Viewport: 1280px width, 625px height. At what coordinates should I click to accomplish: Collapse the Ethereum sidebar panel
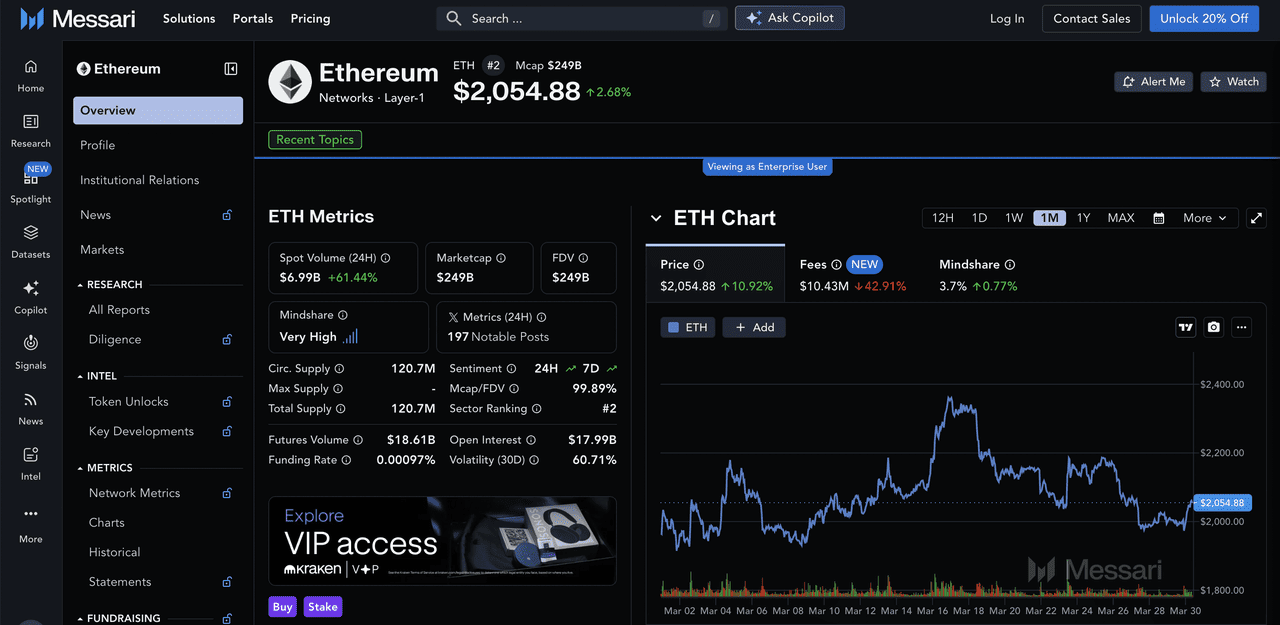click(231, 69)
